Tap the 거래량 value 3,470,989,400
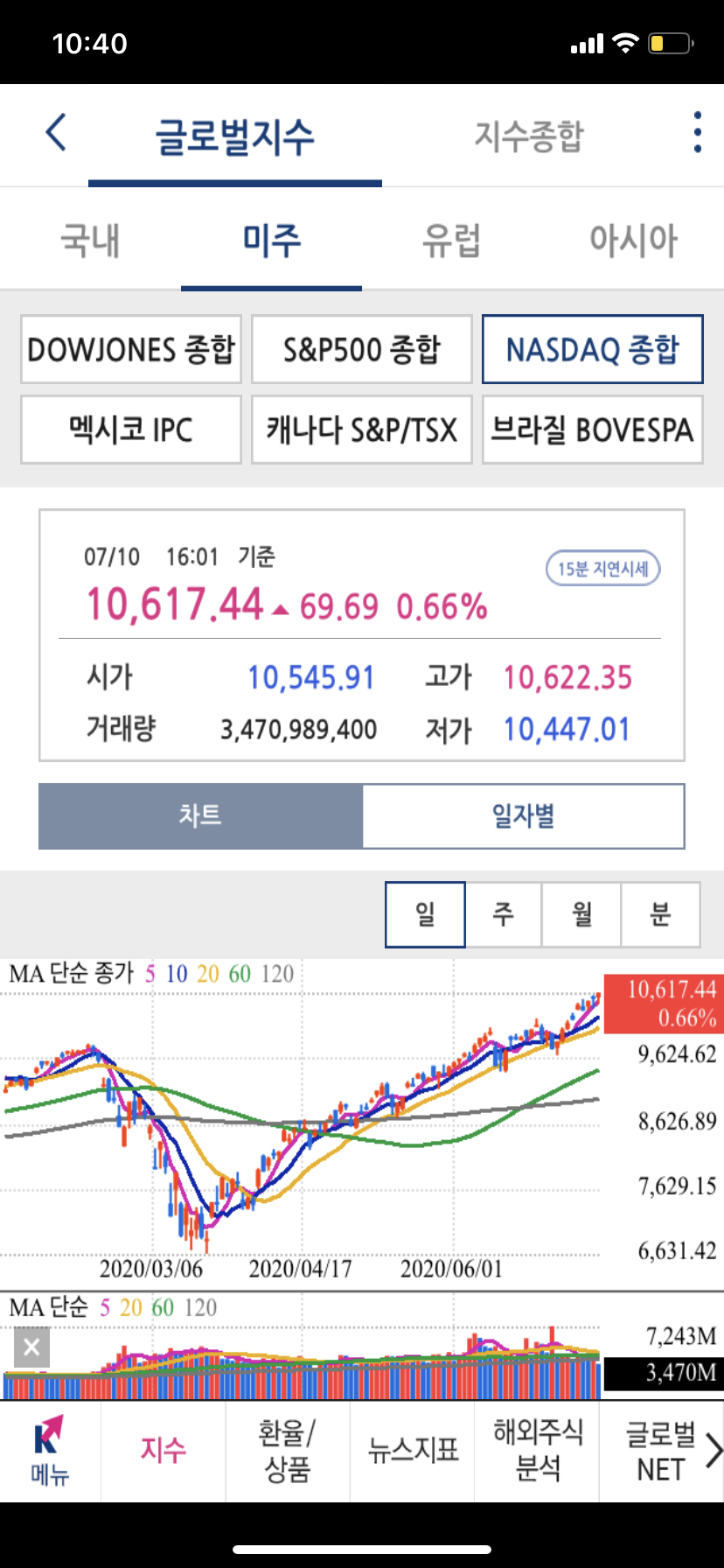 point(298,730)
